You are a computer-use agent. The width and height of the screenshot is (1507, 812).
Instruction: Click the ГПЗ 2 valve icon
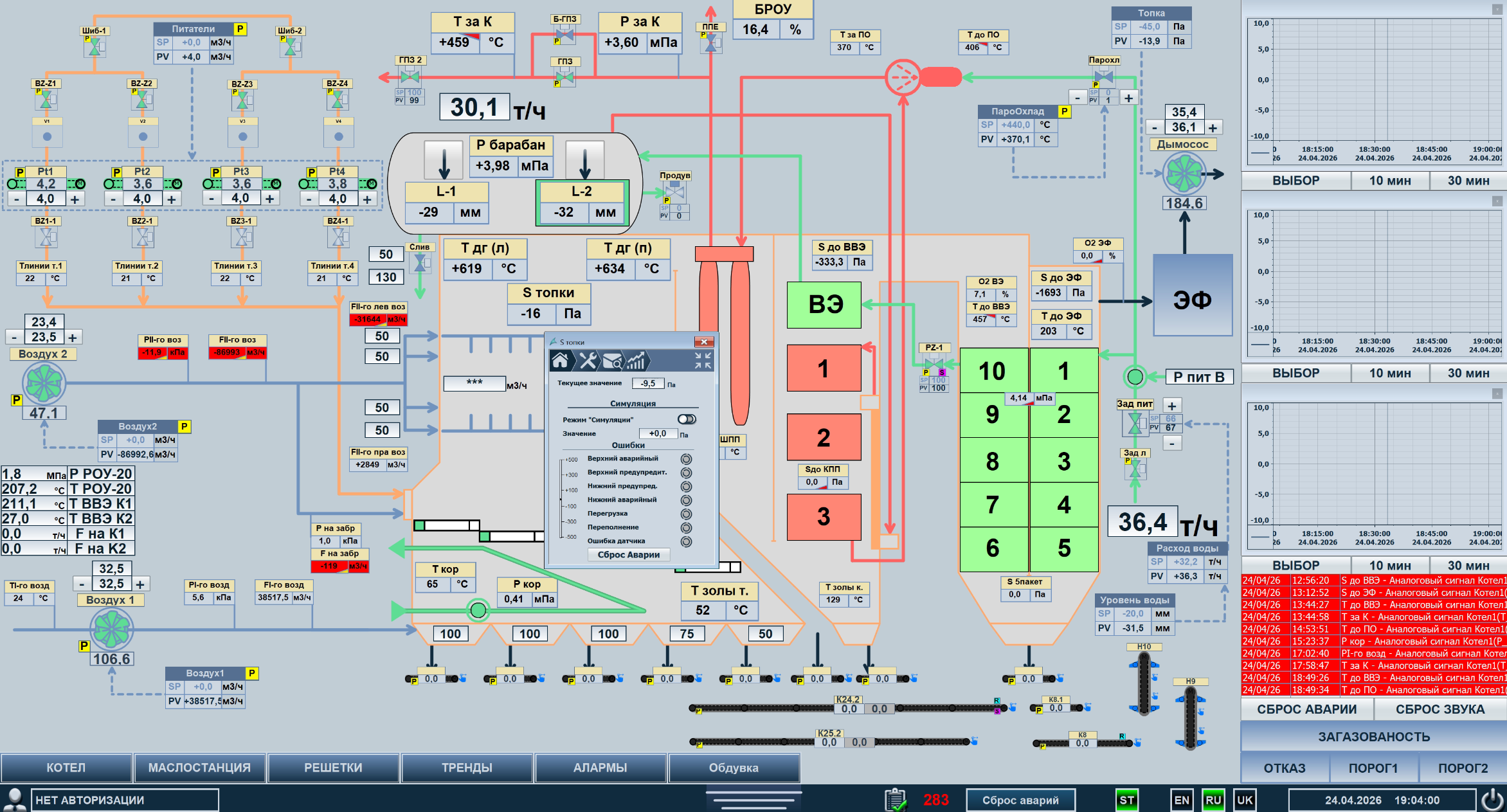(x=410, y=77)
